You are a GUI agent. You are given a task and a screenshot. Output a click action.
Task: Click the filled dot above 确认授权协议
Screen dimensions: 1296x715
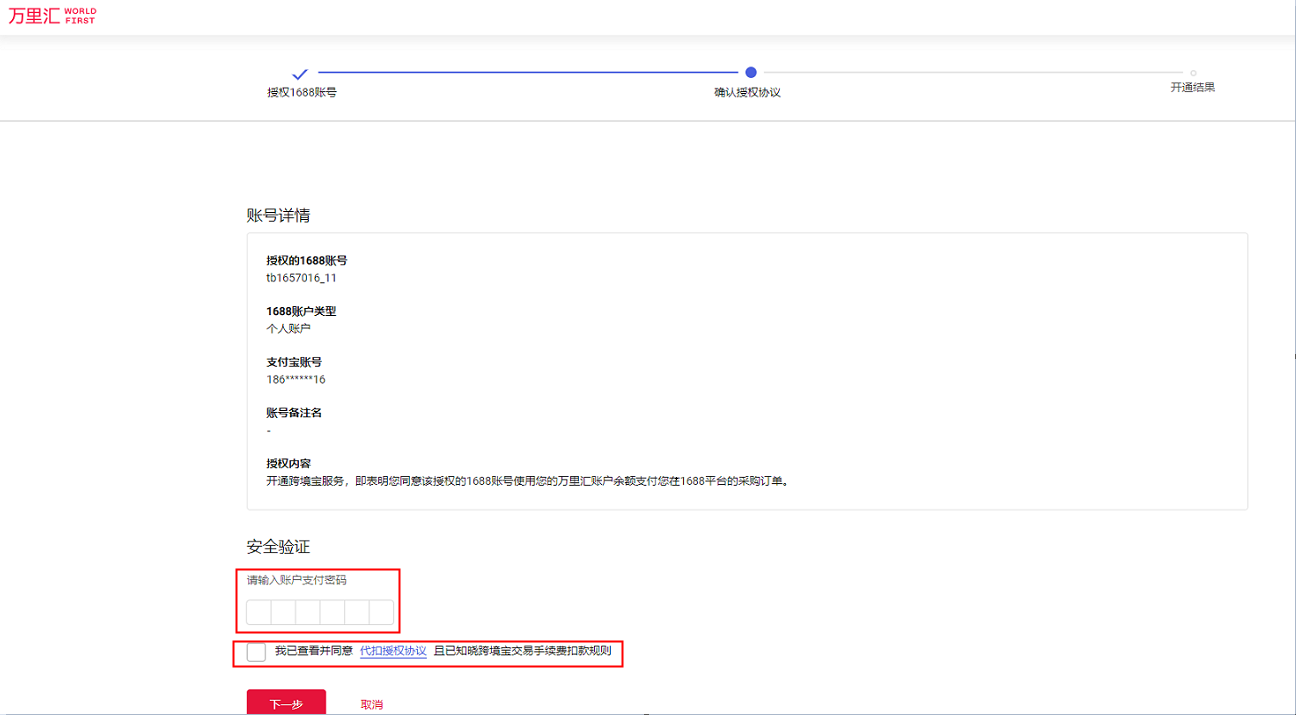pyautogui.click(x=752, y=73)
